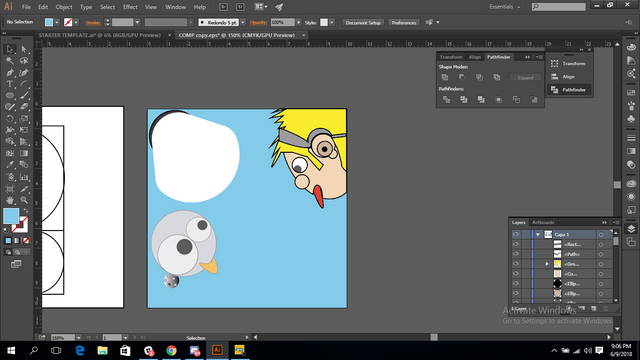
Task: Toggle visibility of <Rect...> sublayer
Action: click(x=516, y=244)
